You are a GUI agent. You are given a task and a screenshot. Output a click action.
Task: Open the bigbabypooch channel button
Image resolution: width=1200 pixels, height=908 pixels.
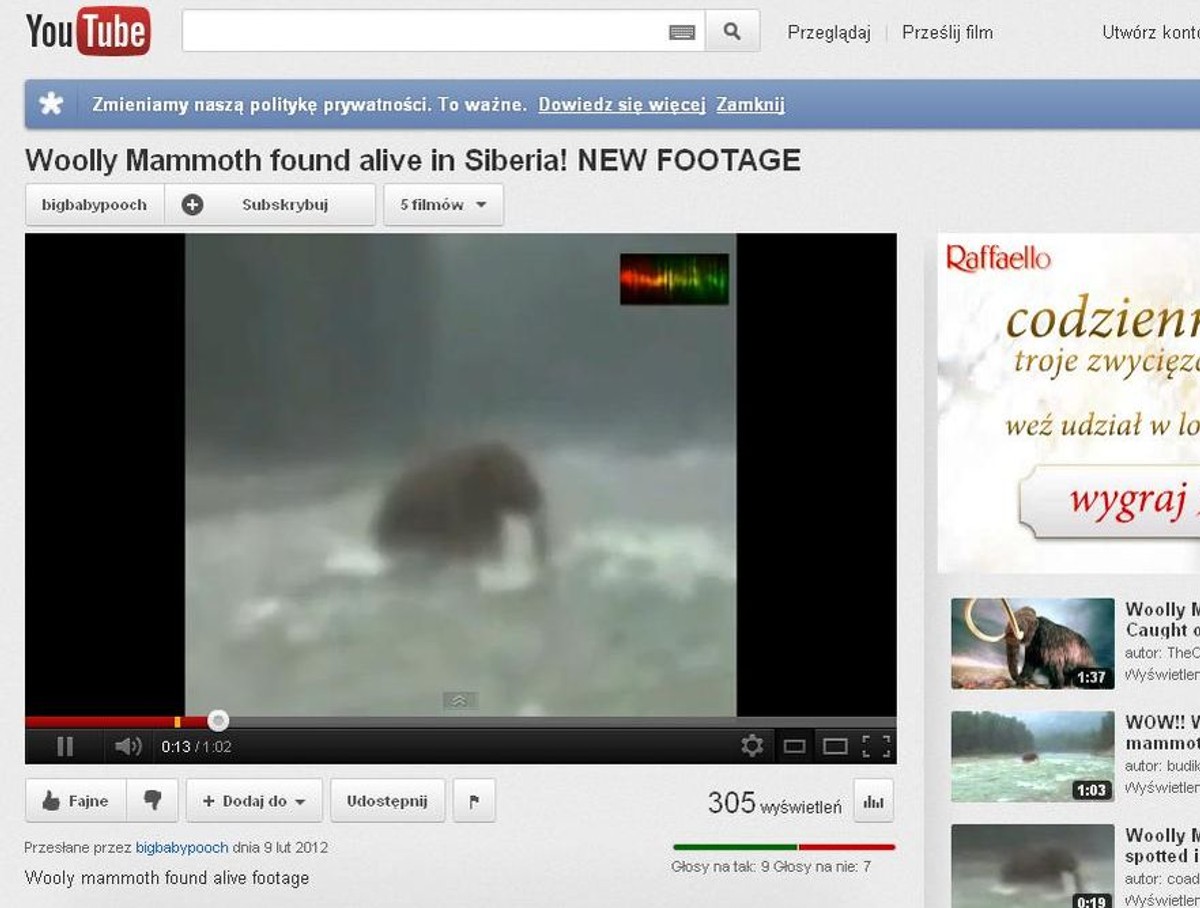[x=94, y=205]
